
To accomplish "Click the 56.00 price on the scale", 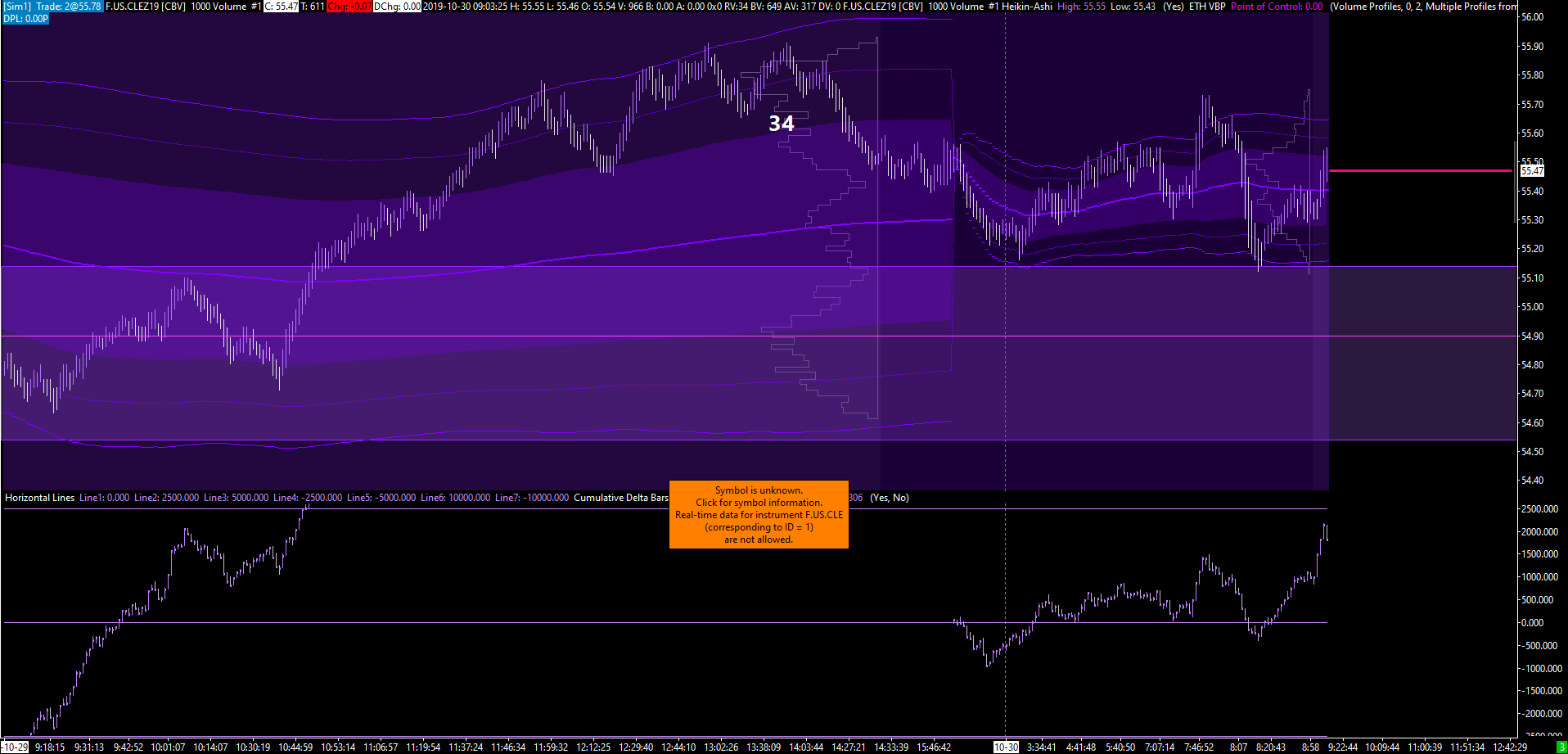I will tap(1532, 17).
